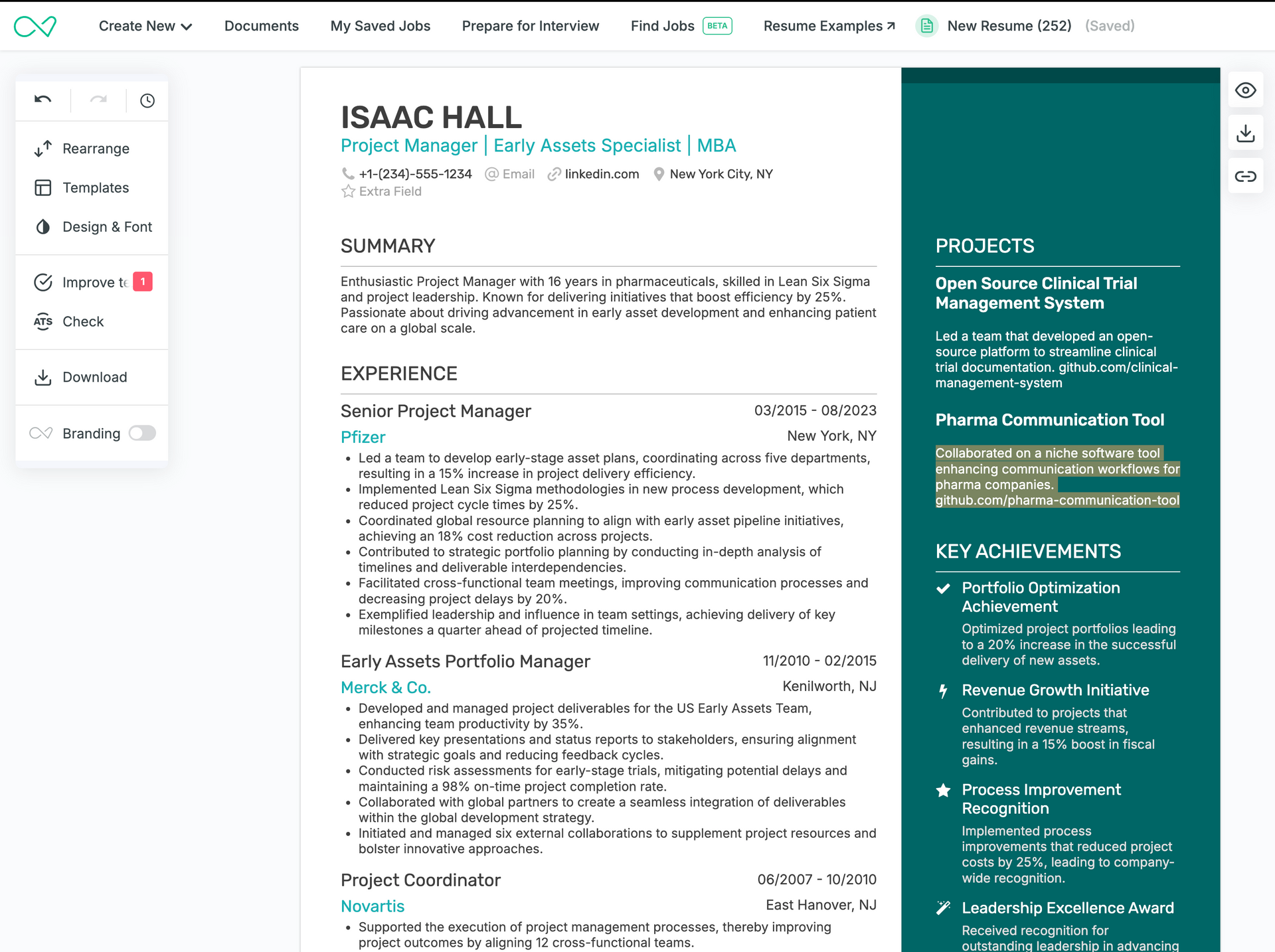Click the redo arrow icon

(x=98, y=100)
